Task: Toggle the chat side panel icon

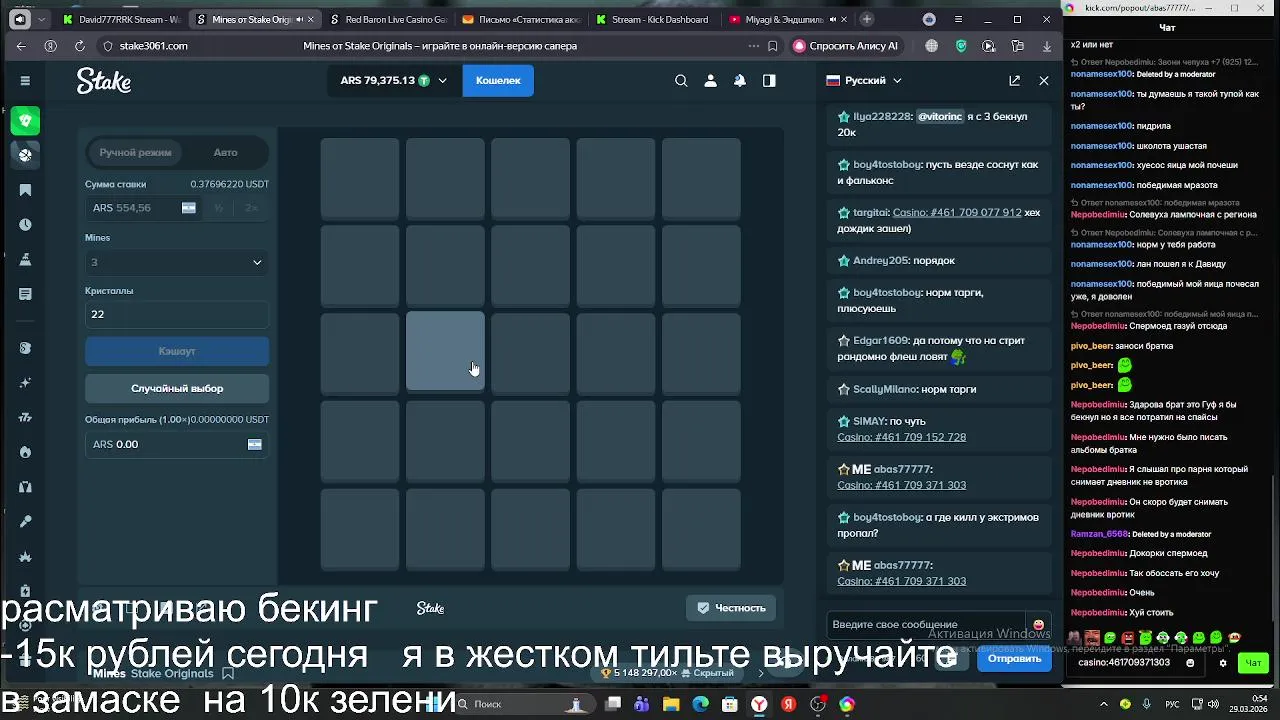Action: tap(769, 81)
